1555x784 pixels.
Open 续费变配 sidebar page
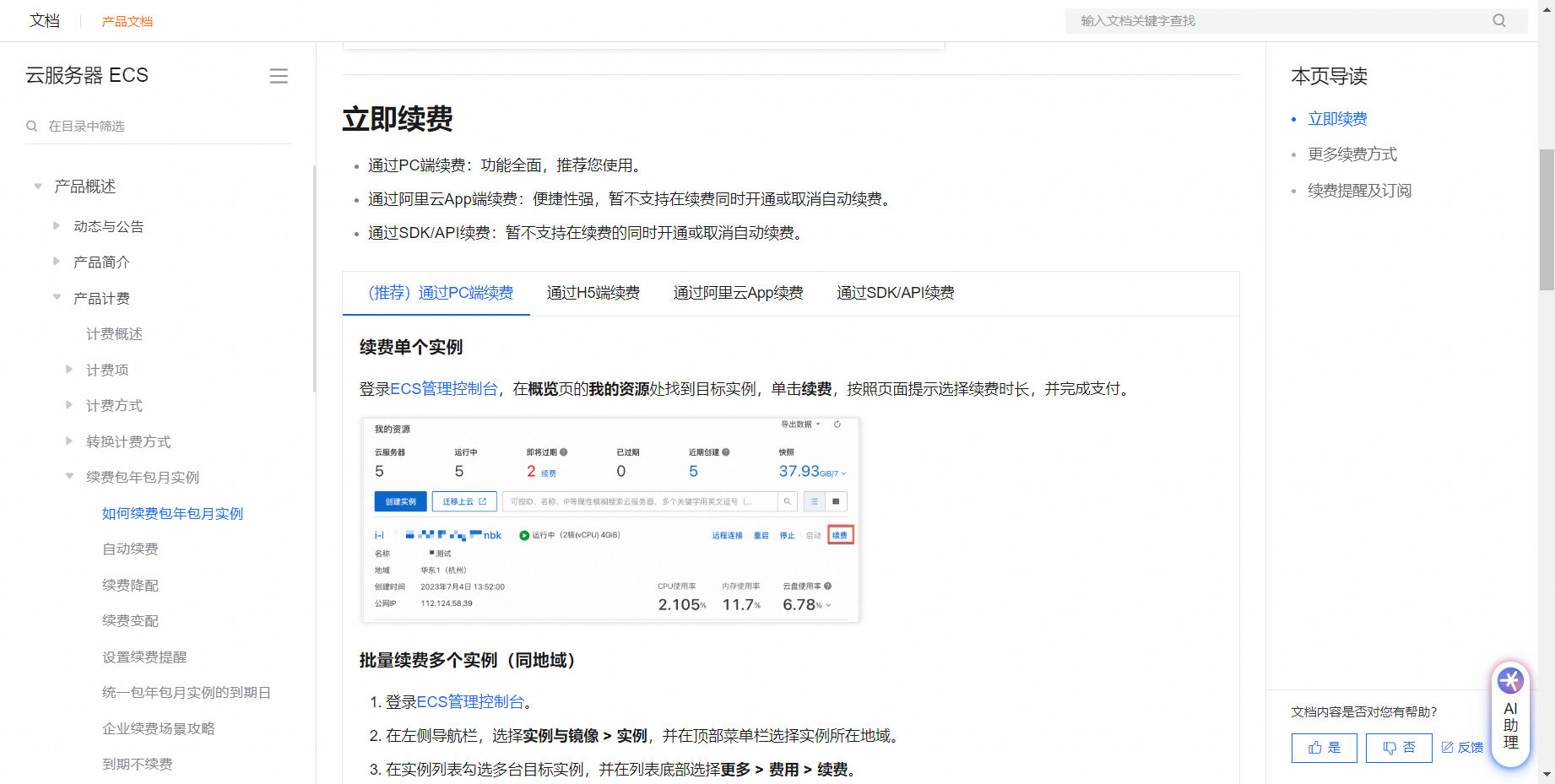130,621
